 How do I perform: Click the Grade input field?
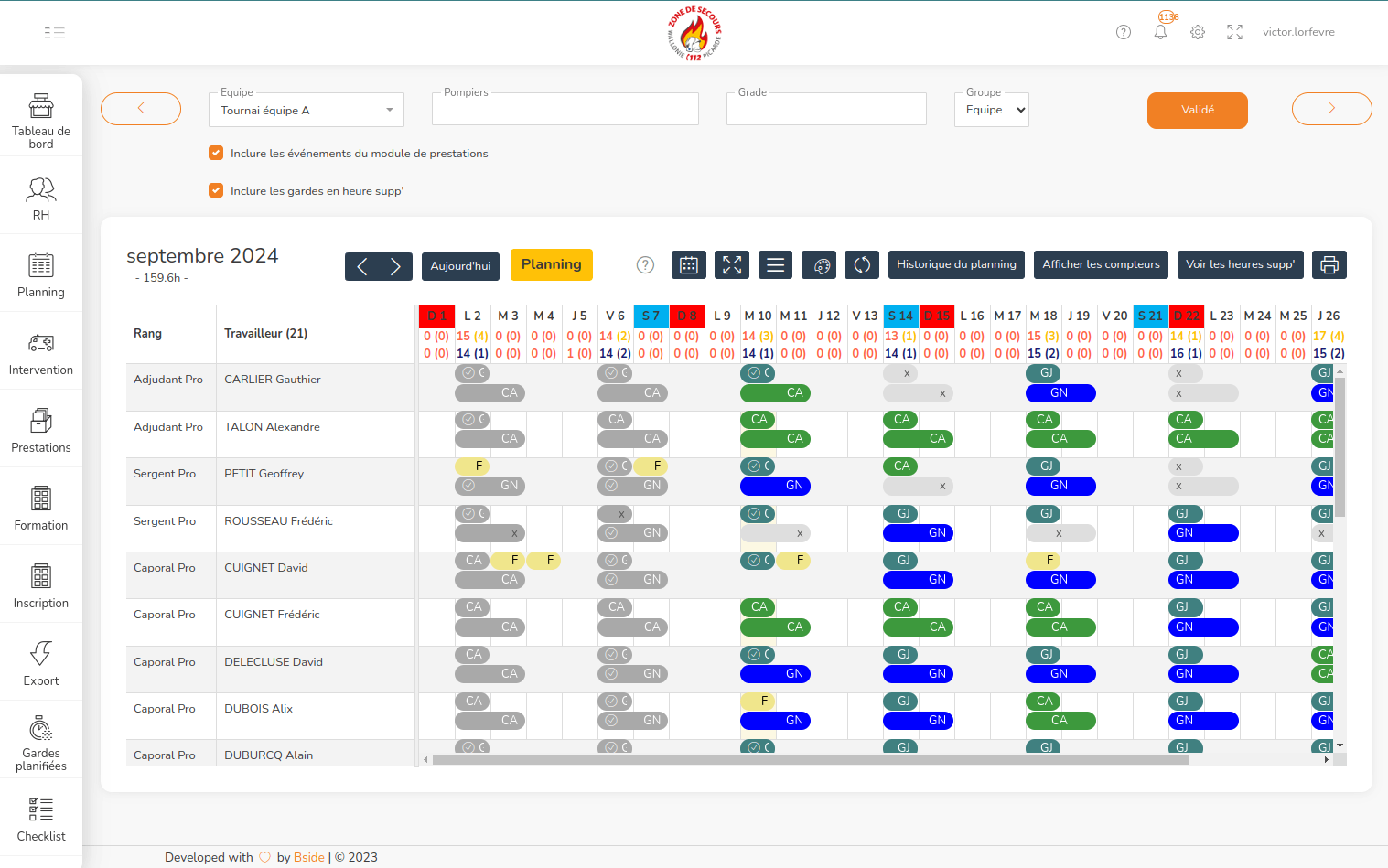coord(825,111)
